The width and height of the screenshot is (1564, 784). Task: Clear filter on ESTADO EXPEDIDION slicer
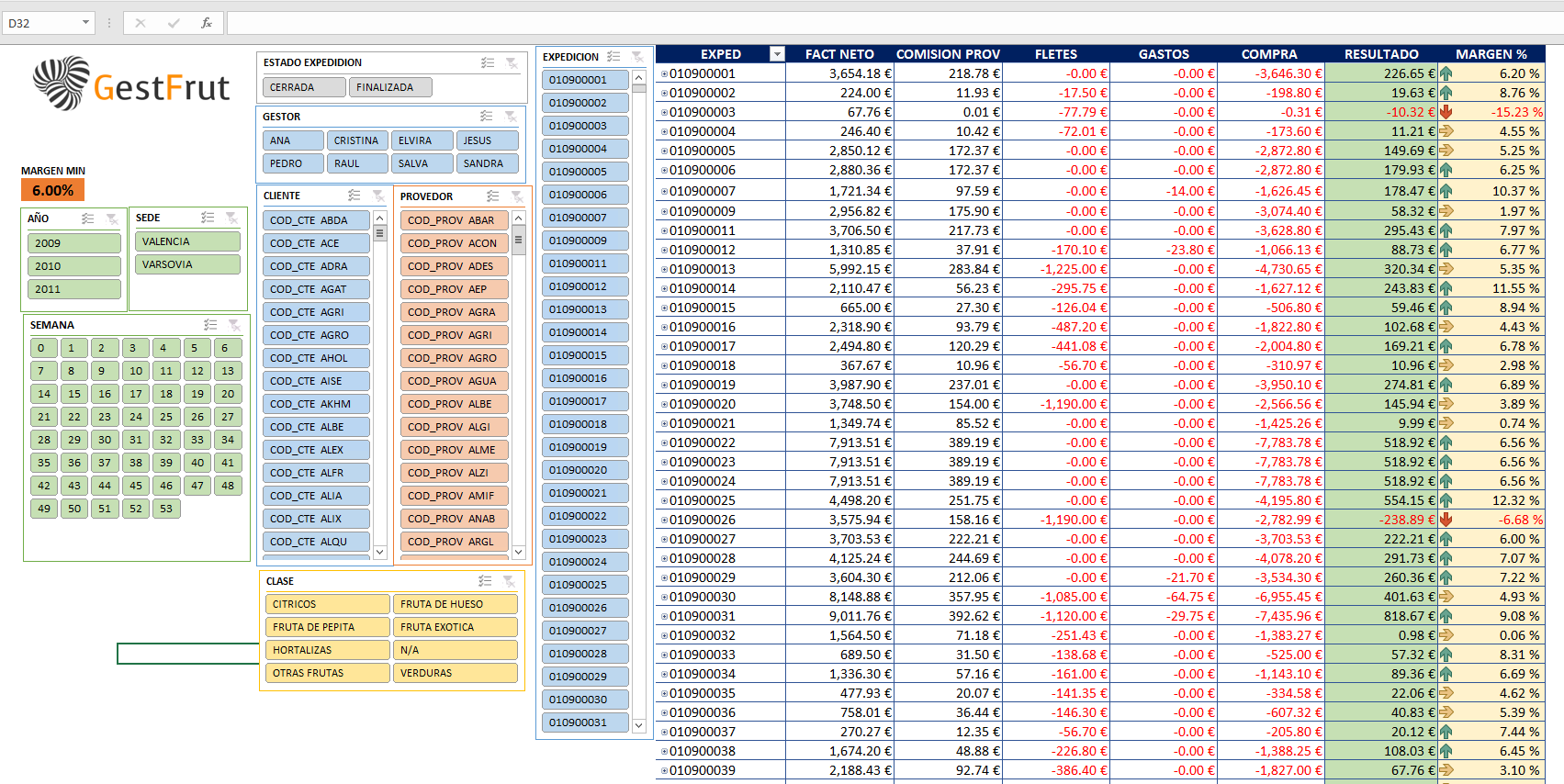point(512,63)
